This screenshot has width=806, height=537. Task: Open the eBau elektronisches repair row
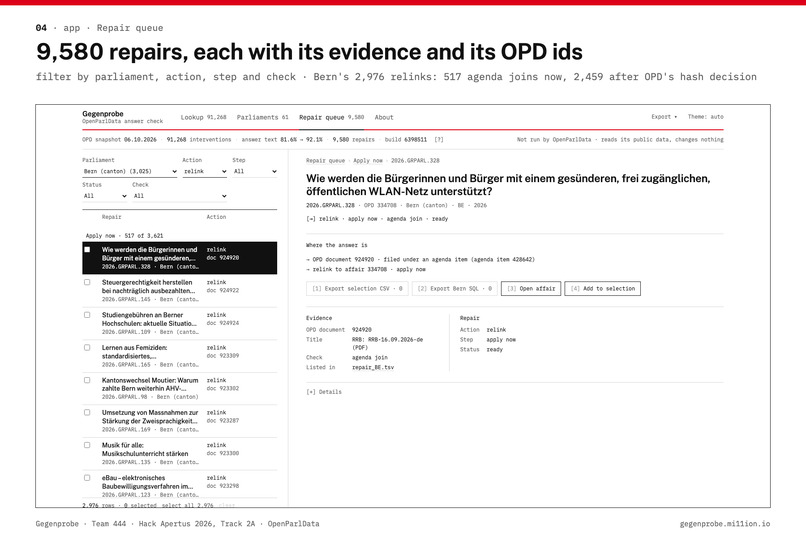179,486
